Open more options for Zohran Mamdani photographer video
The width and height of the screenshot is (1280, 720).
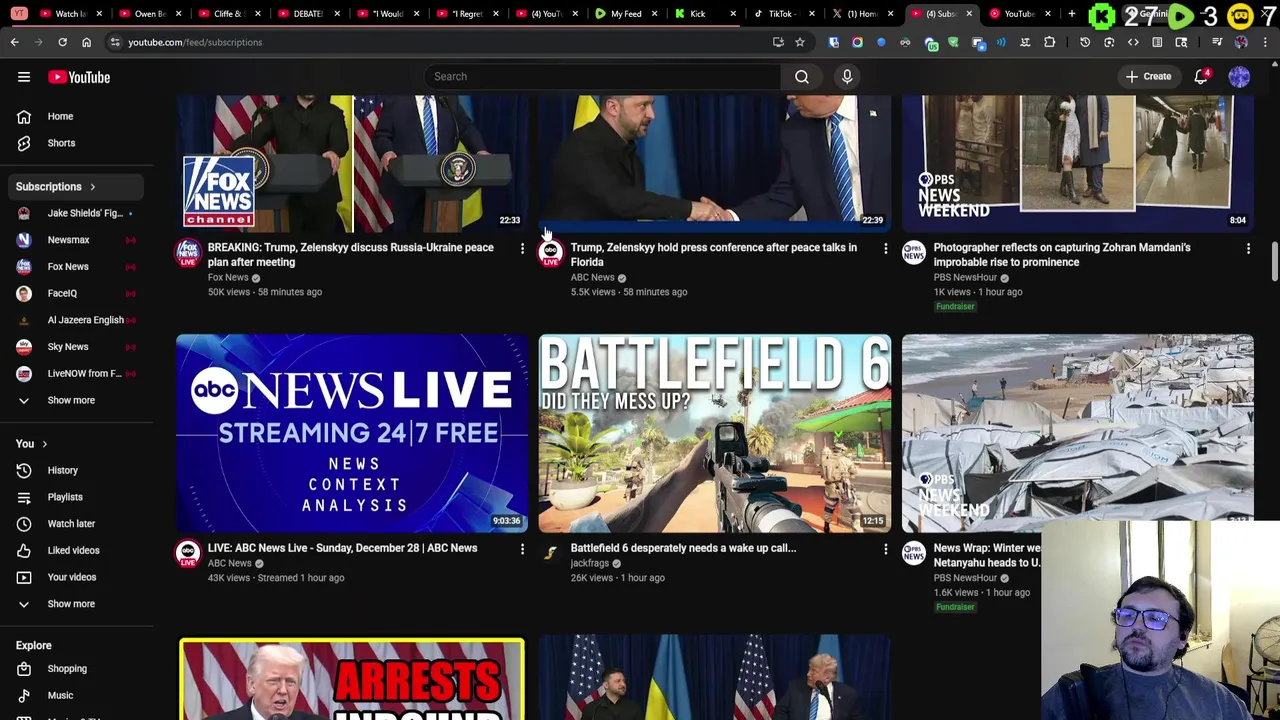[1248, 248]
